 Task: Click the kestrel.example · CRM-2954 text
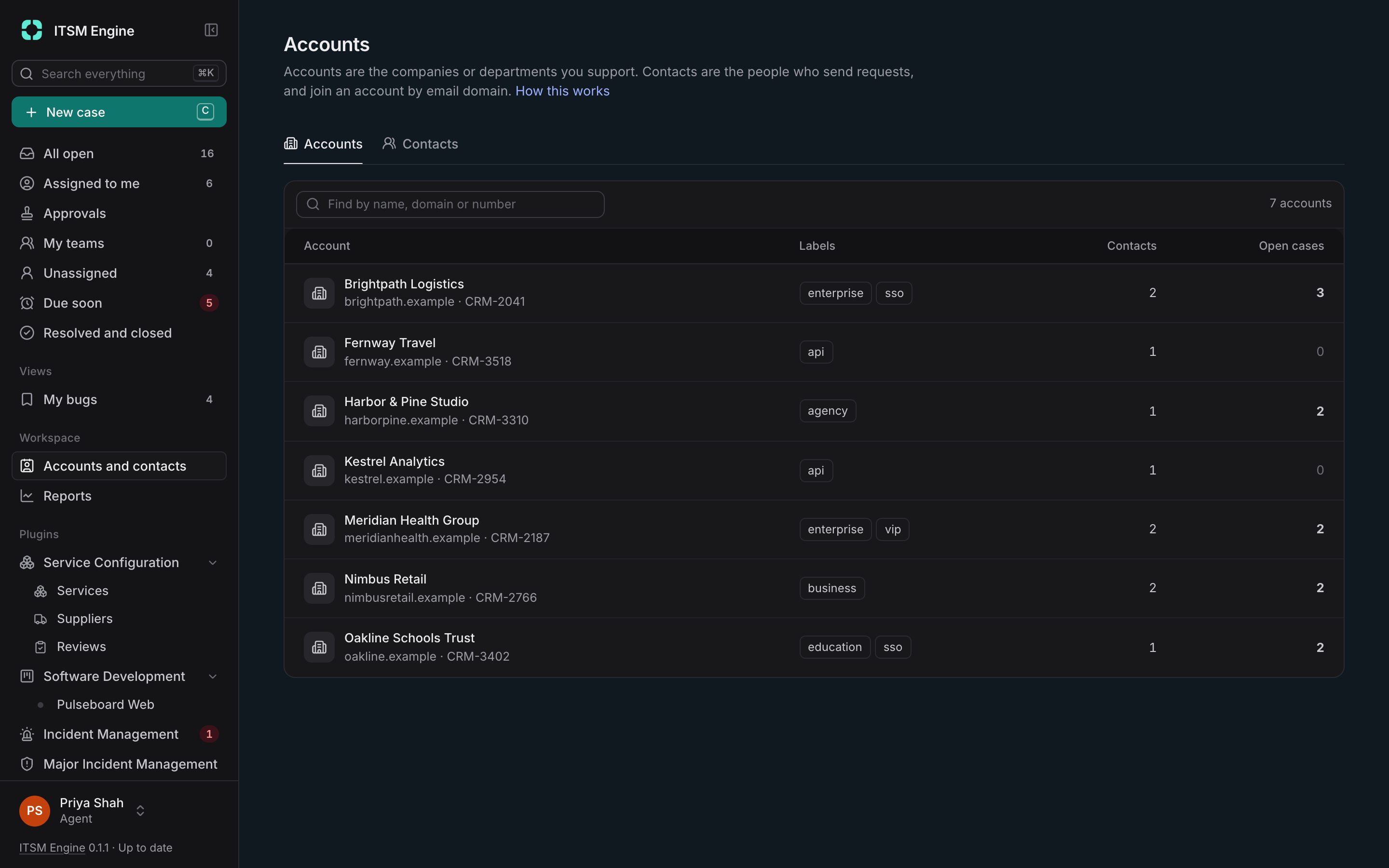click(425, 479)
